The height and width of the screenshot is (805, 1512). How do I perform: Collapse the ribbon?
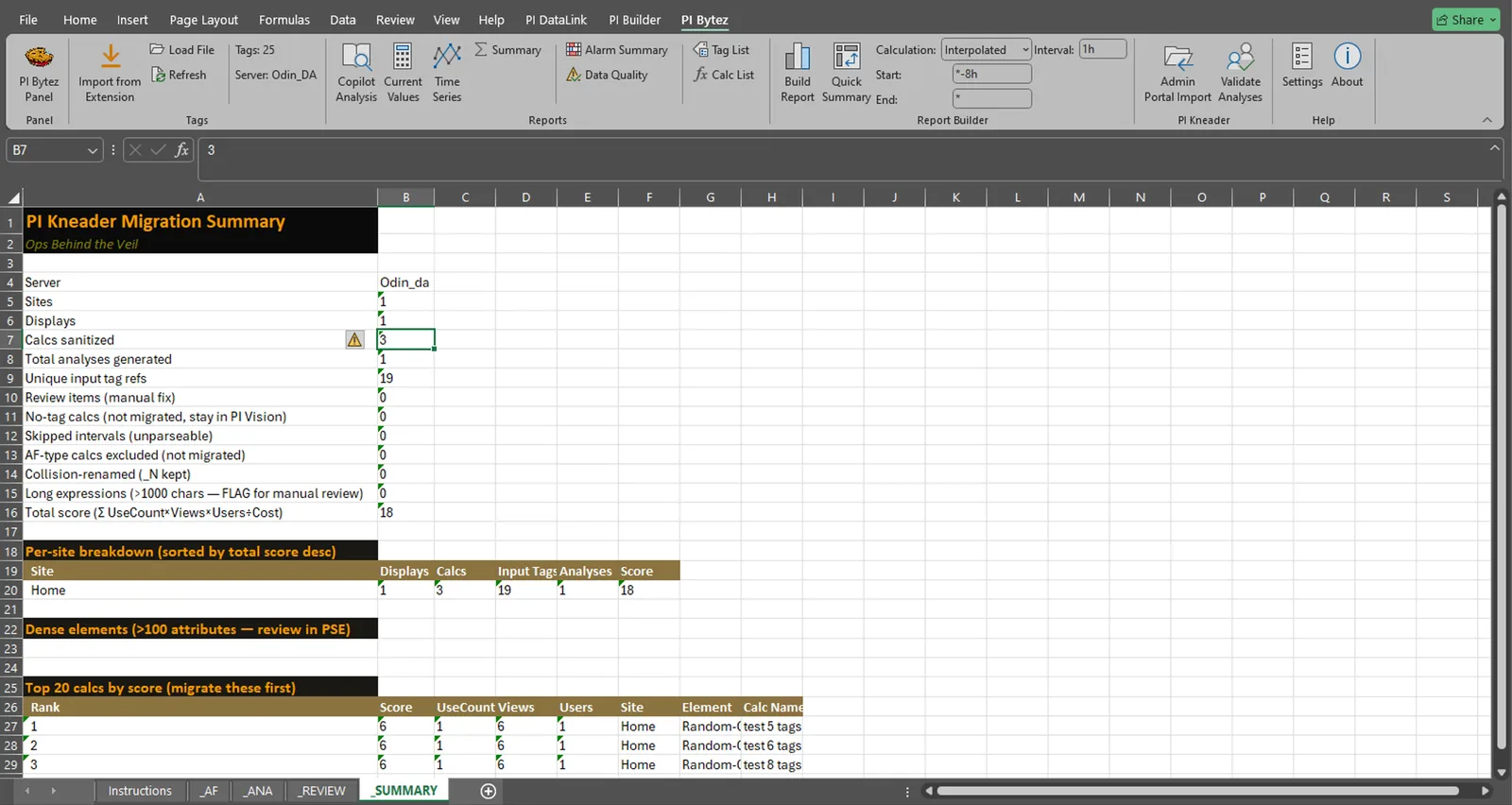pyautogui.click(x=1486, y=120)
